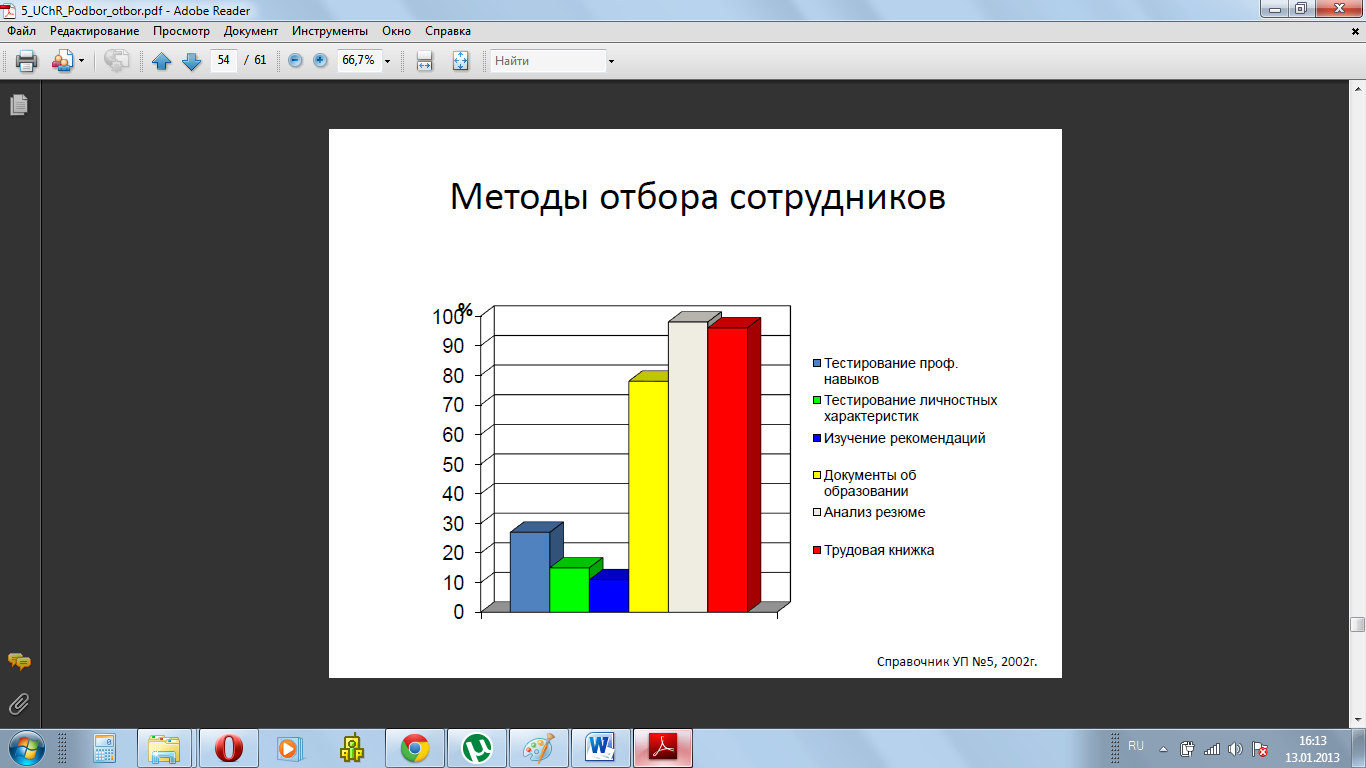Open Windows Explorer from the taskbar
This screenshot has width=1366, height=768.
165,748
